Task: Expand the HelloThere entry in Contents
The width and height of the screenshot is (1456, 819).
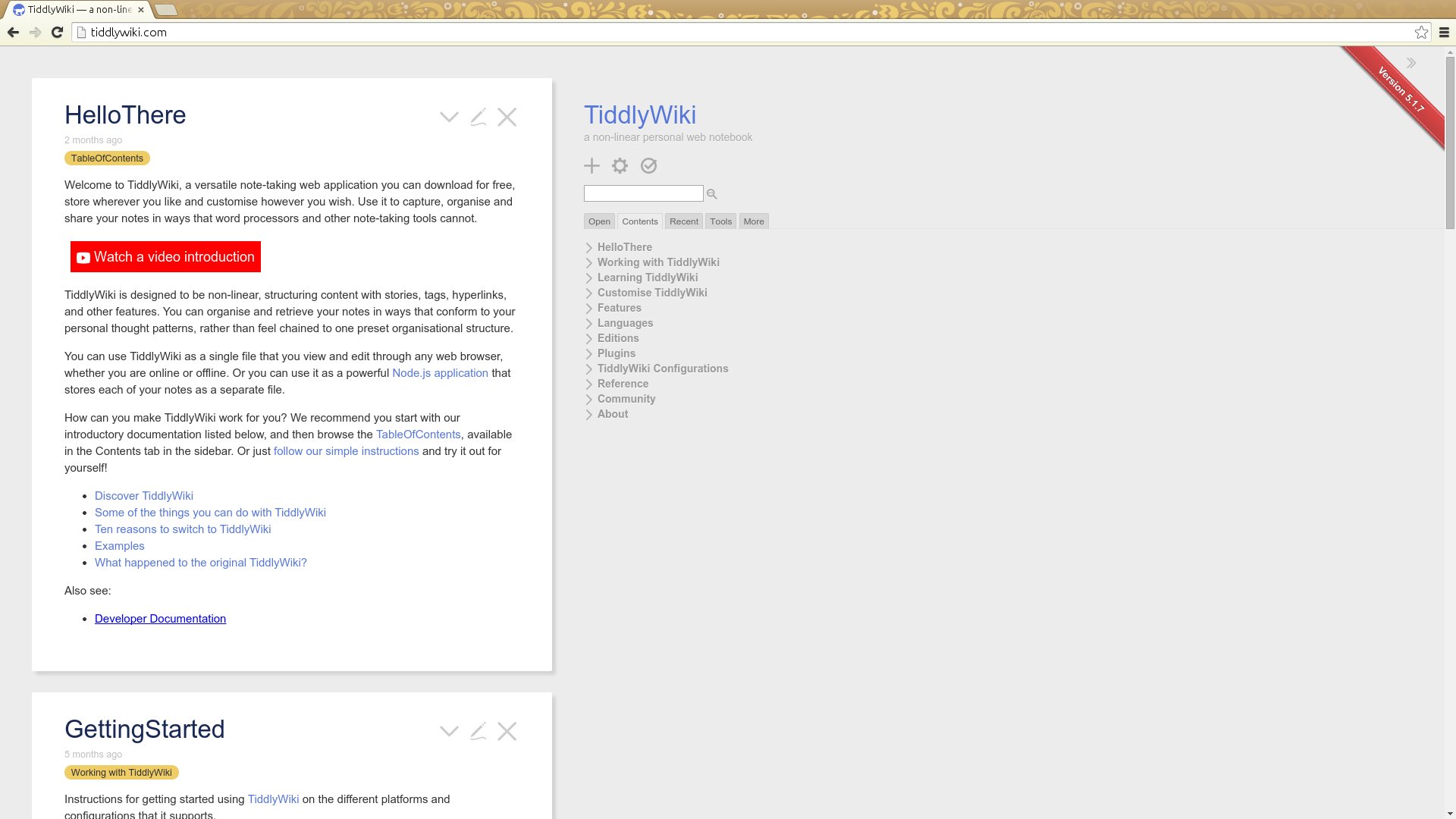Action: point(589,248)
